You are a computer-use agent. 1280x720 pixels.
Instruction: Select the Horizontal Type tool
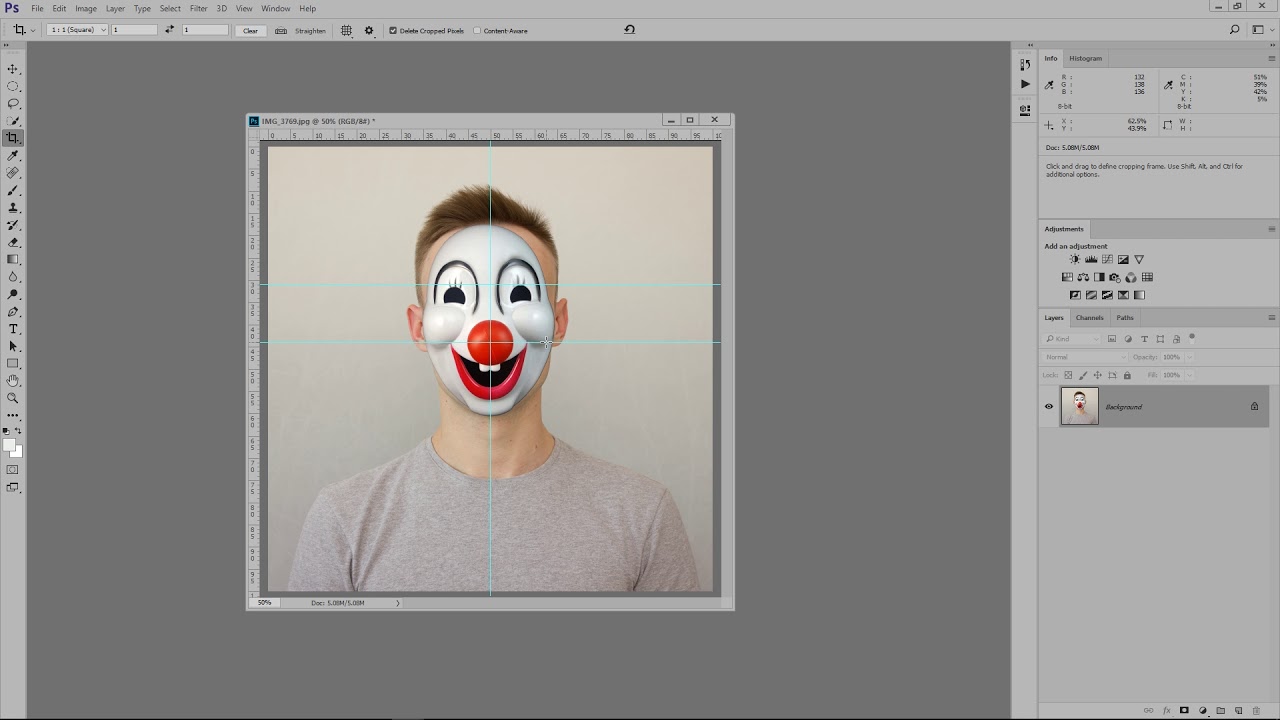tap(13, 329)
